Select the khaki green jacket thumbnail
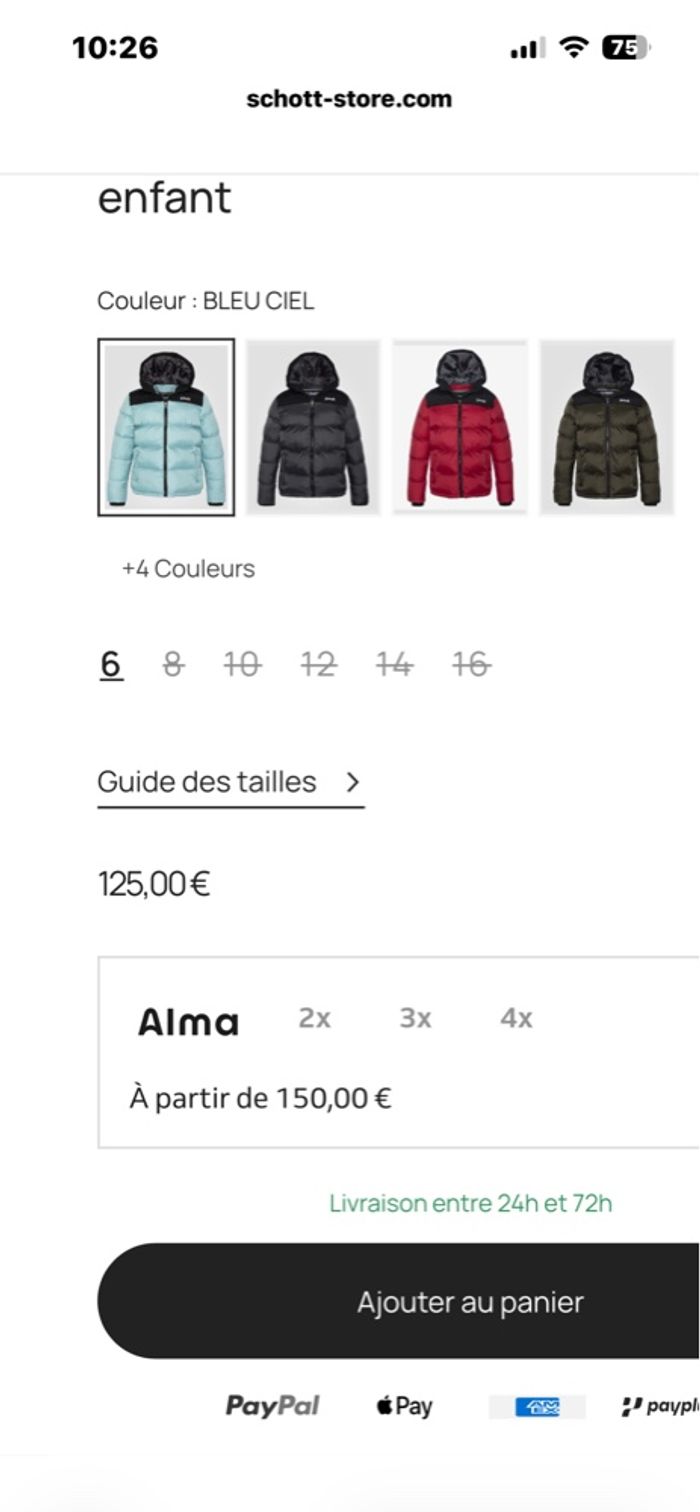Viewport: 700px width, 1512px height. point(607,427)
